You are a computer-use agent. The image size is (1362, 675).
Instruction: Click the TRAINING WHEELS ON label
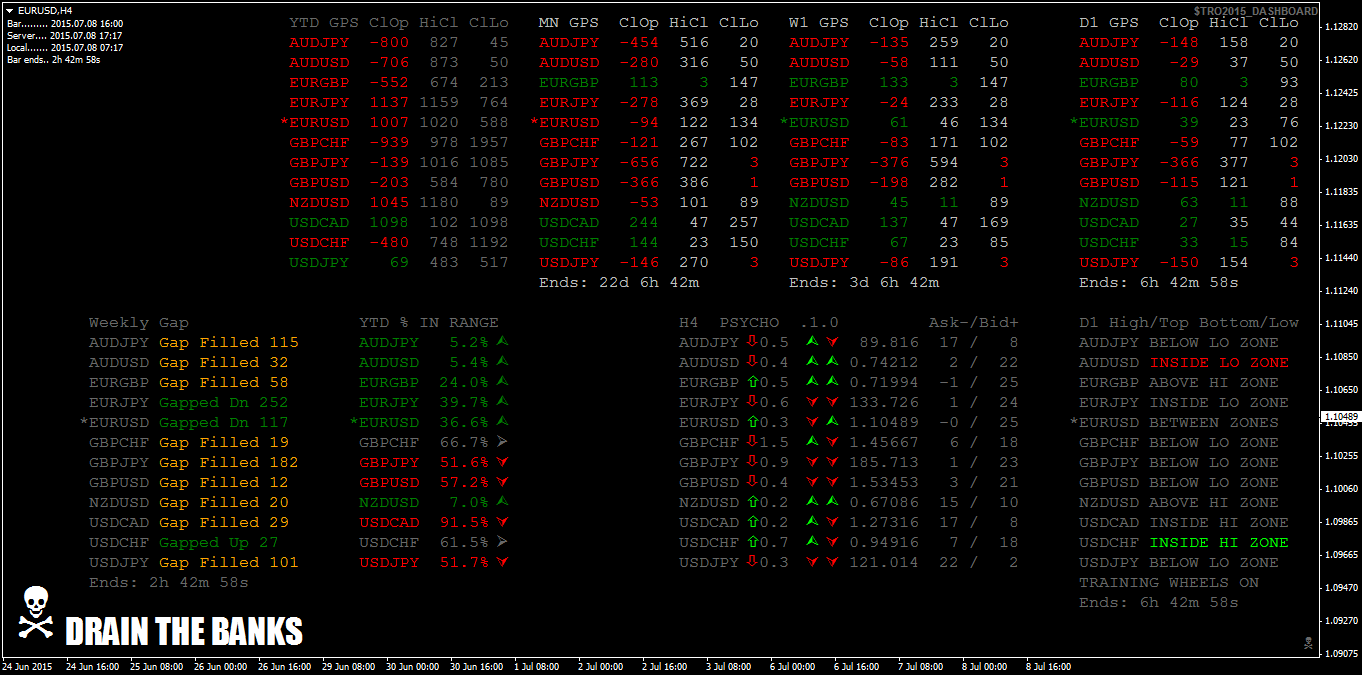(x=1169, y=582)
